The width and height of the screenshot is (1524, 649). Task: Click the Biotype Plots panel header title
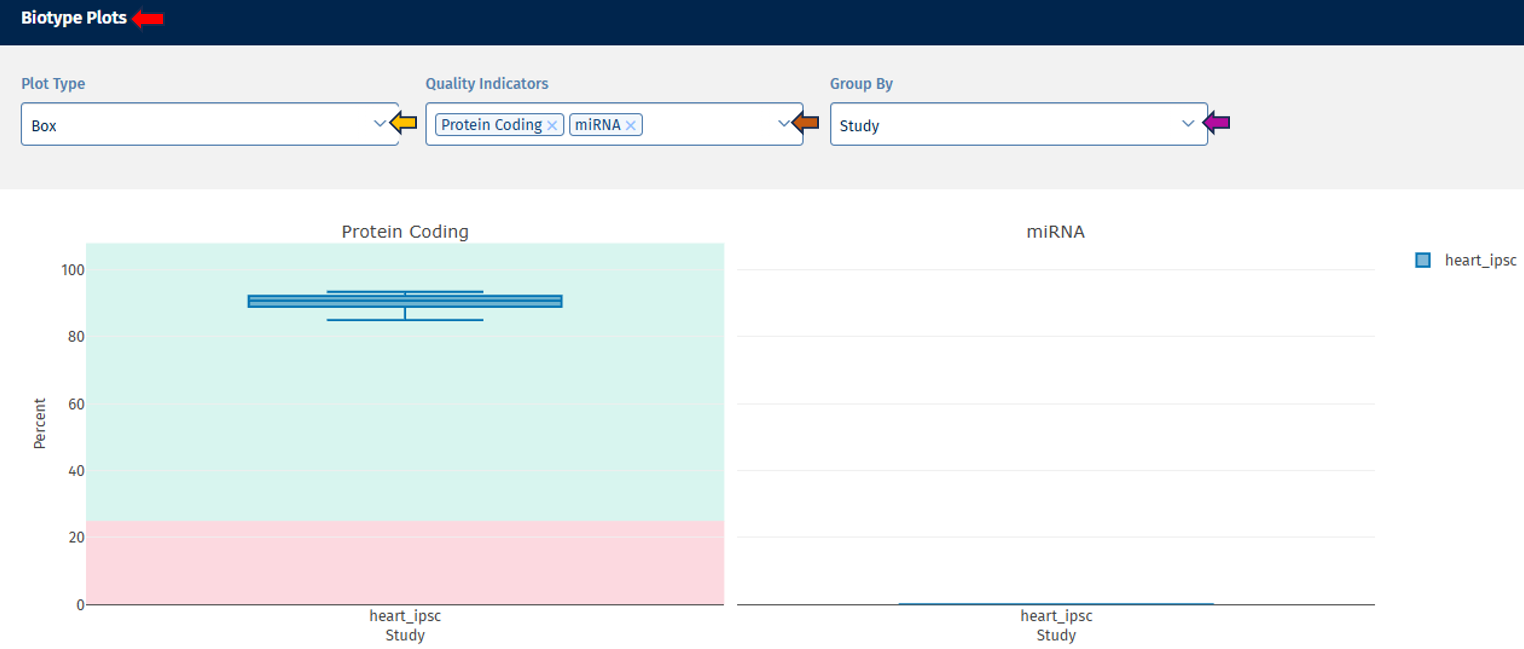click(74, 18)
